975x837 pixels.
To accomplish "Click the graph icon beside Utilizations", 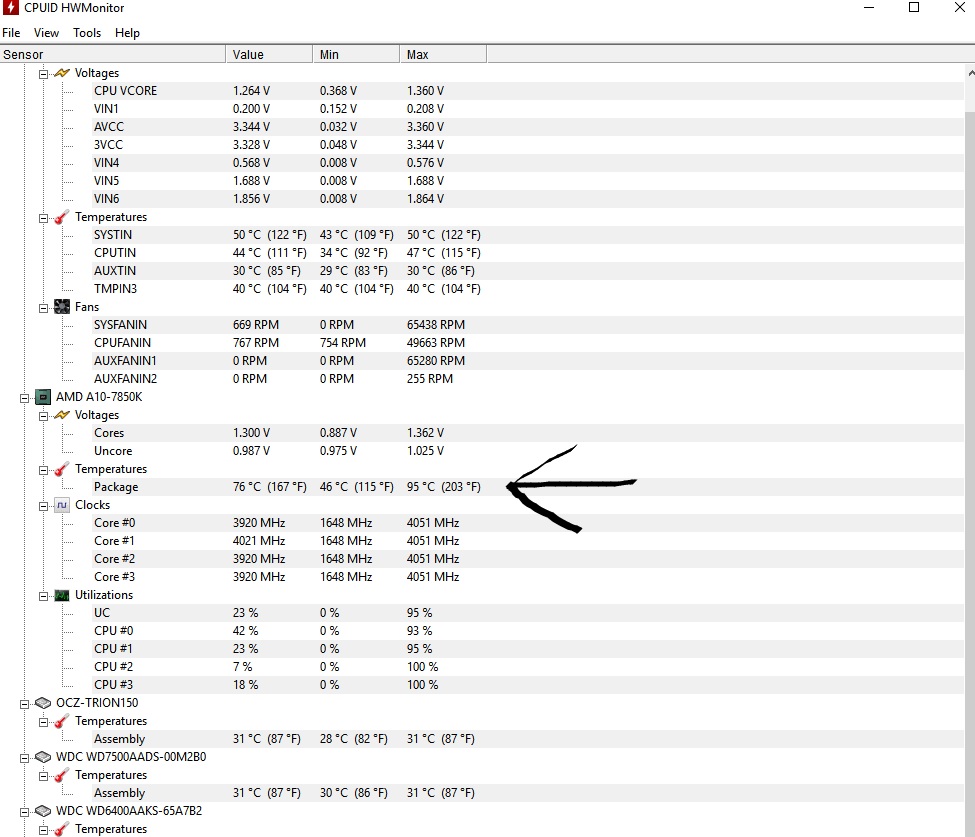I will pyautogui.click(x=62, y=595).
